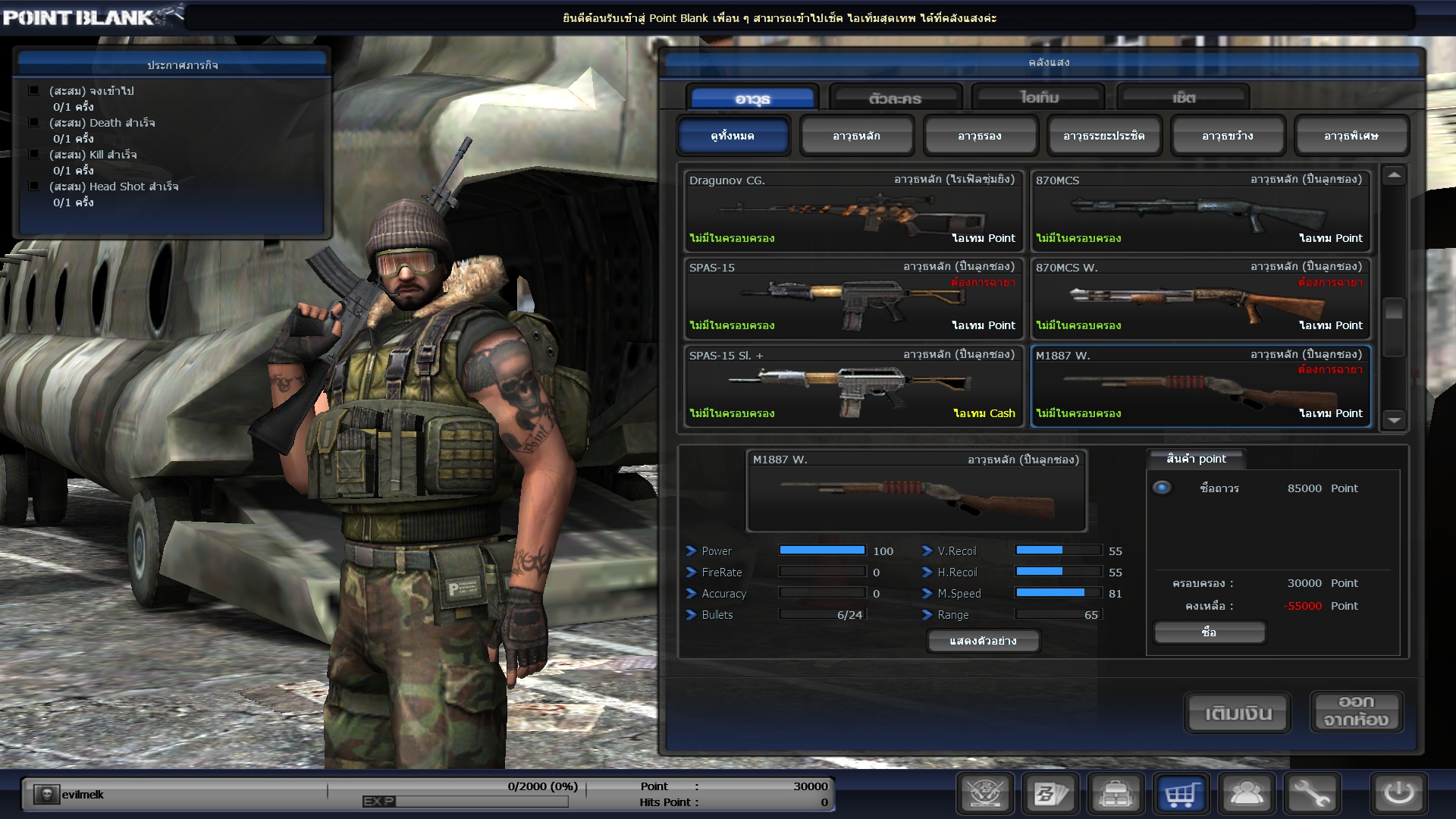Click the evilmelk player rank avatar
1456x819 pixels.
click(x=46, y=794)
